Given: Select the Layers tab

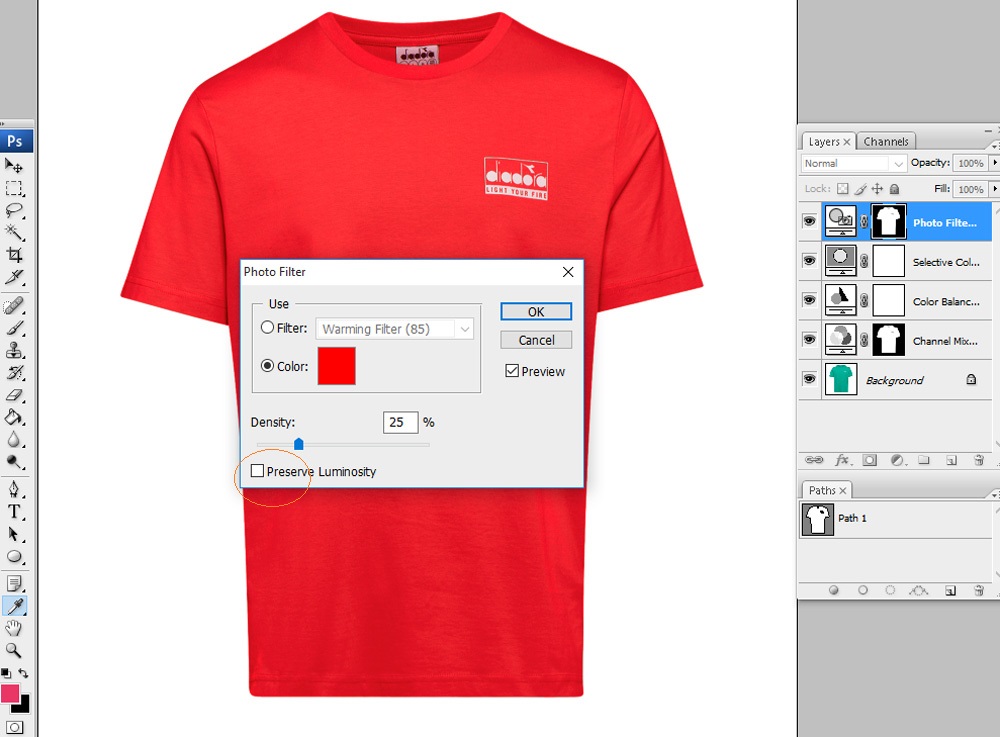Looking at the screenshot, I should [828, 142].
